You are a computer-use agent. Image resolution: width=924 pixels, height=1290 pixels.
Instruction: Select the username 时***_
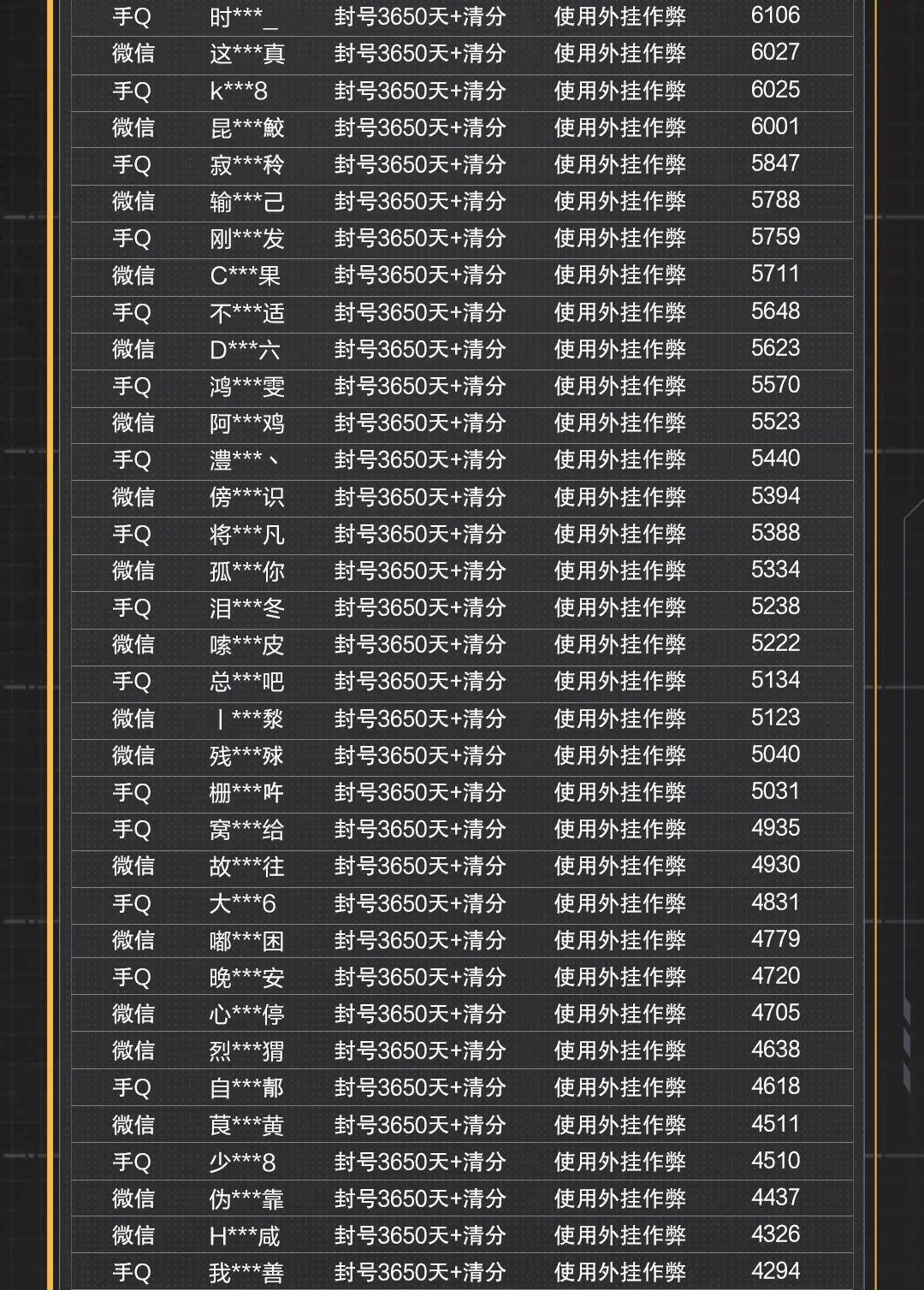pos(244,16)
